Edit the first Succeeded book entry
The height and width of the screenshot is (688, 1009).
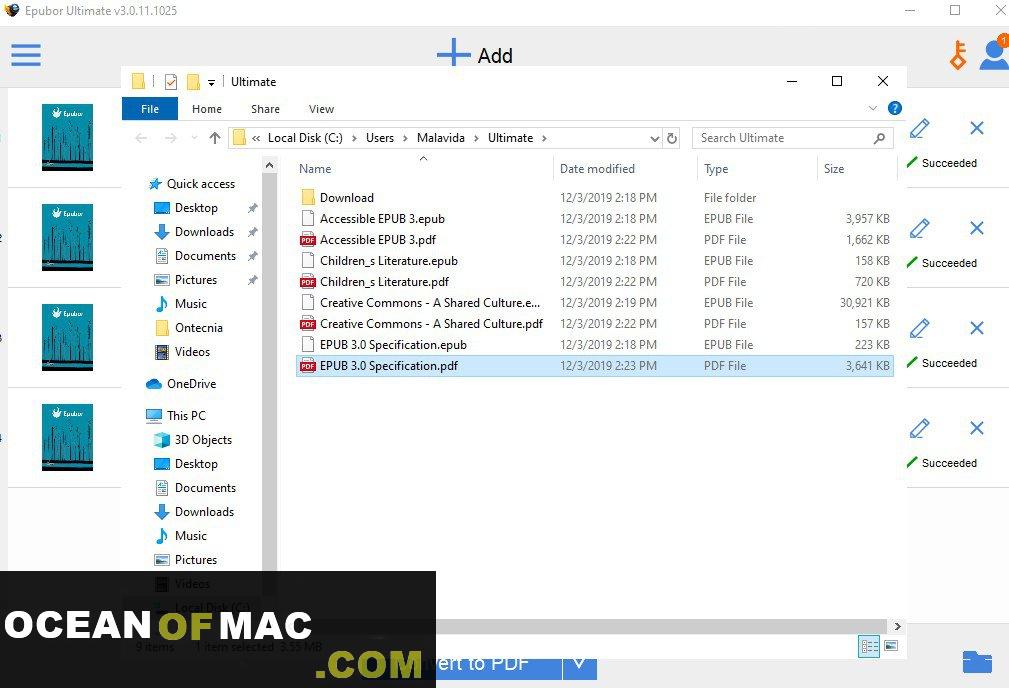pos(920,128)
